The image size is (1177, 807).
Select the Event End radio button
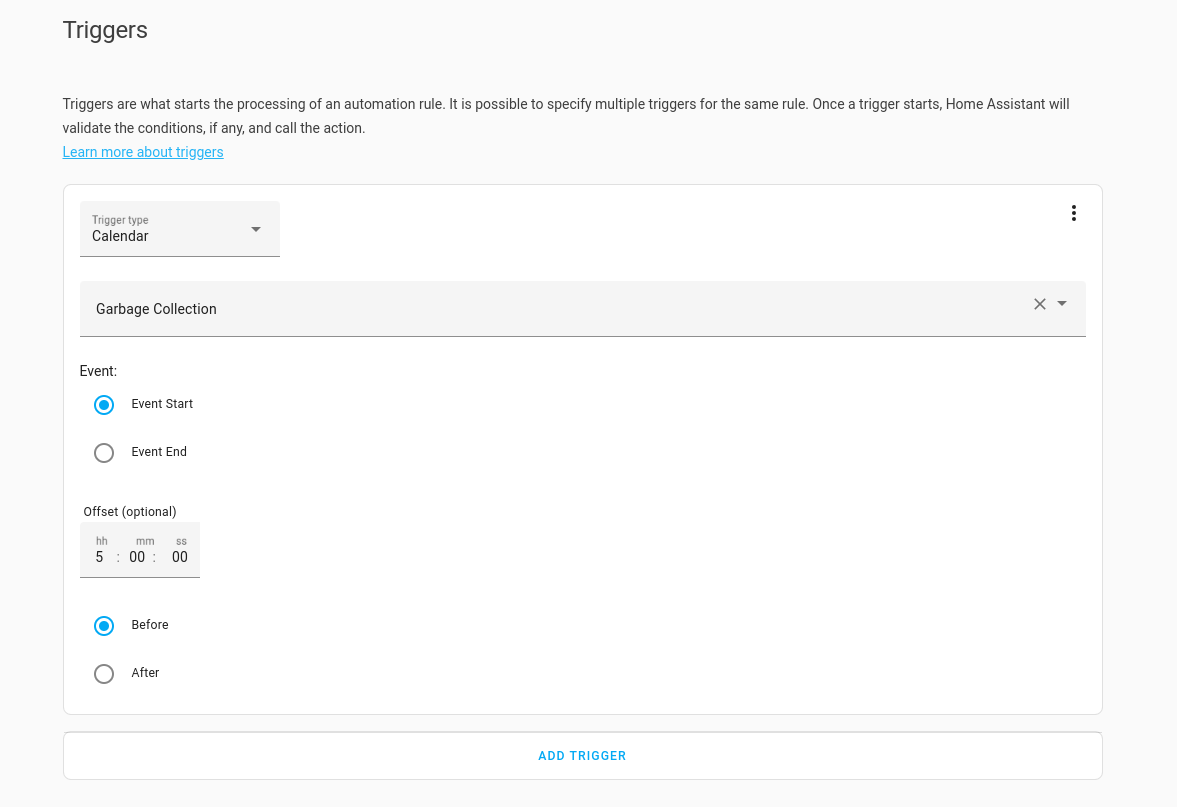click(x=104, y=452)
